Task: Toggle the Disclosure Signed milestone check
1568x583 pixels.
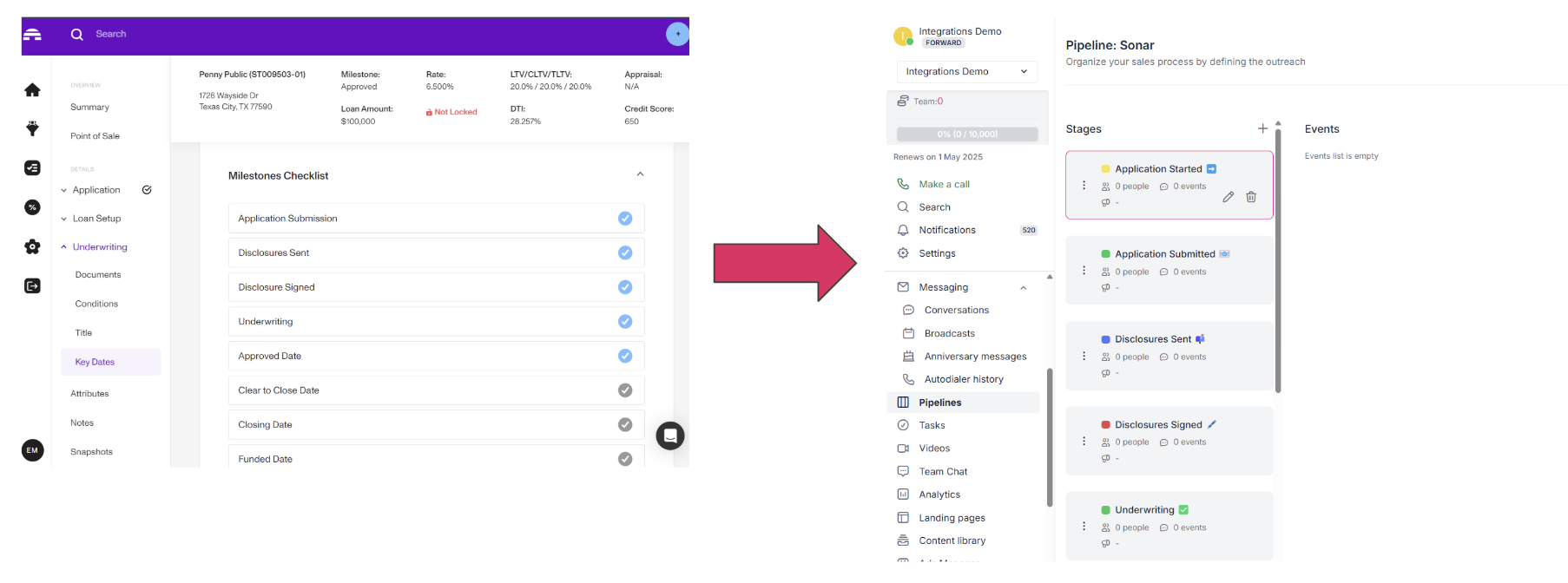Action: pos(625,287)
